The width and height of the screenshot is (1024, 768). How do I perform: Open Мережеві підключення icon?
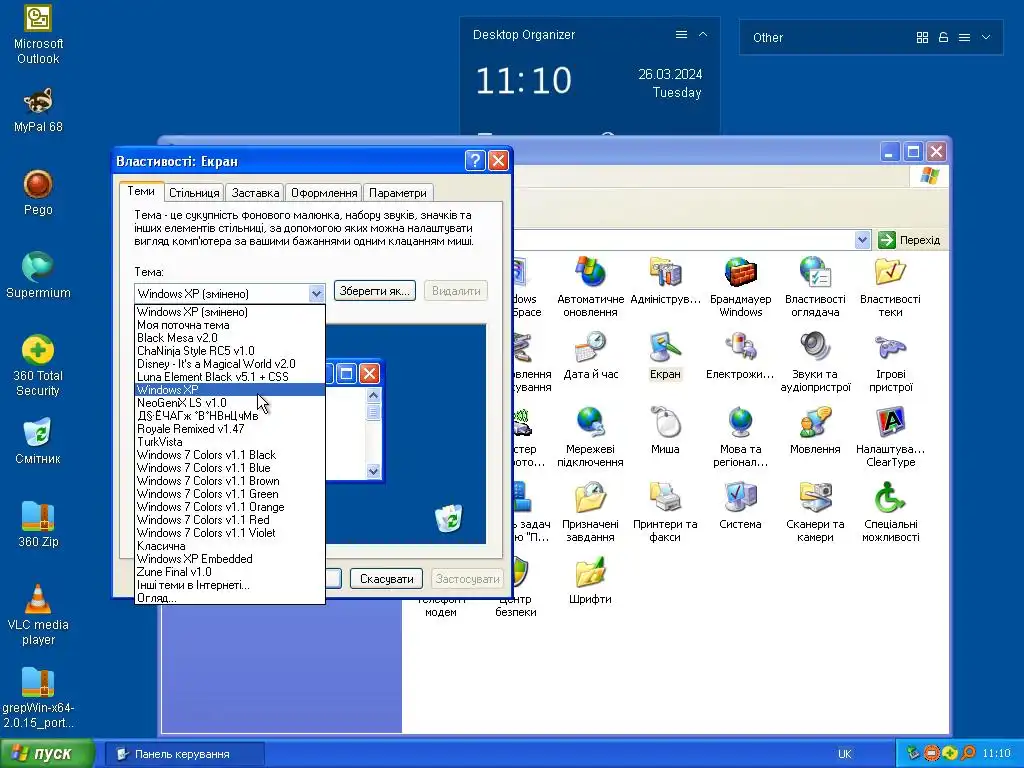(x=590, y=438)
